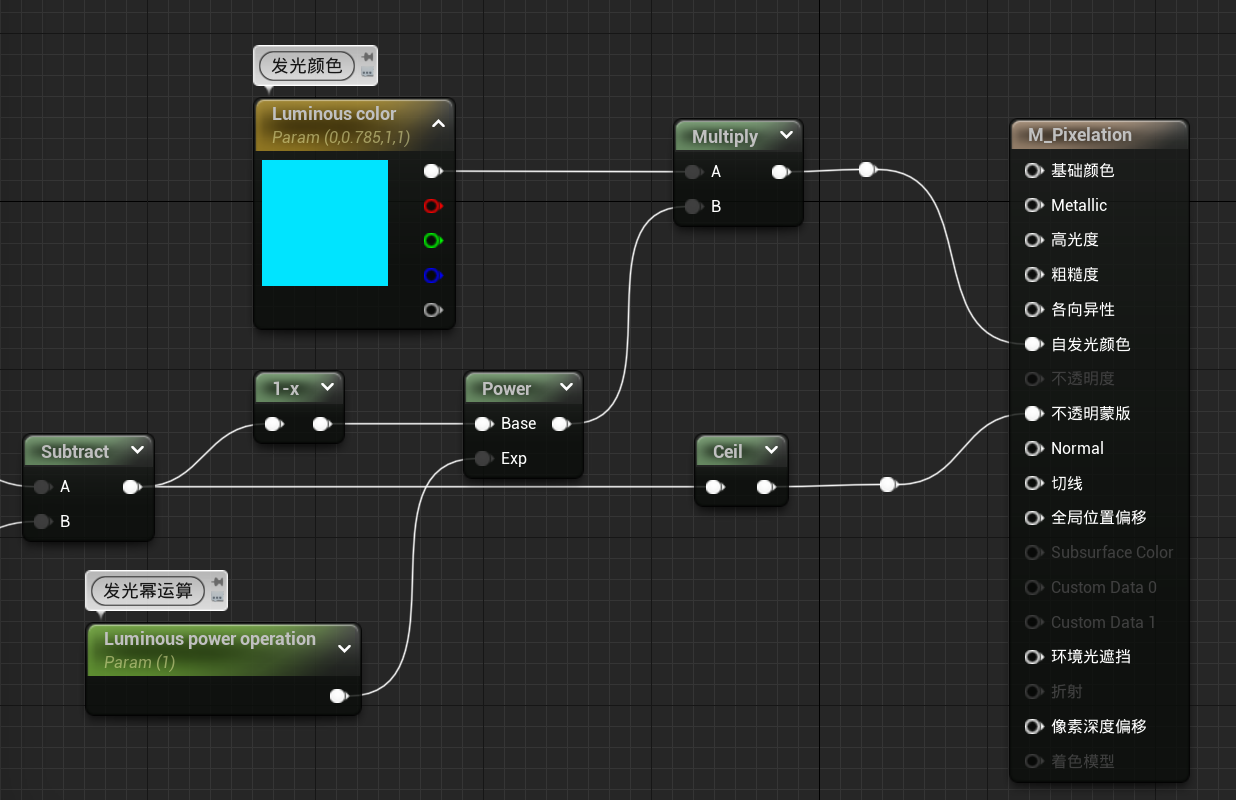Click 1-x node input pin
Screen dimensions: 1236x800
point(273,424)
